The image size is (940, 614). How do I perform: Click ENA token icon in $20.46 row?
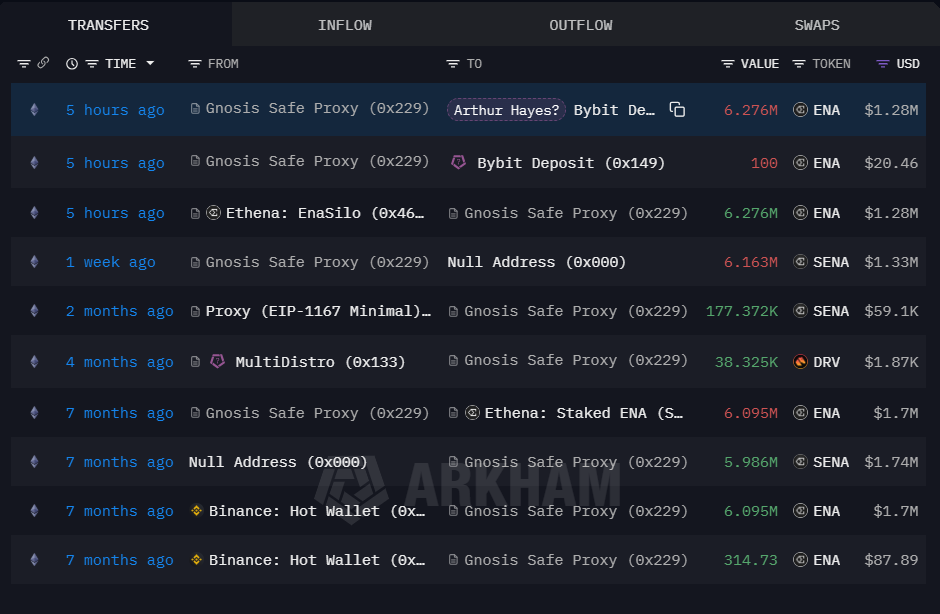click(x=800, y=162)
